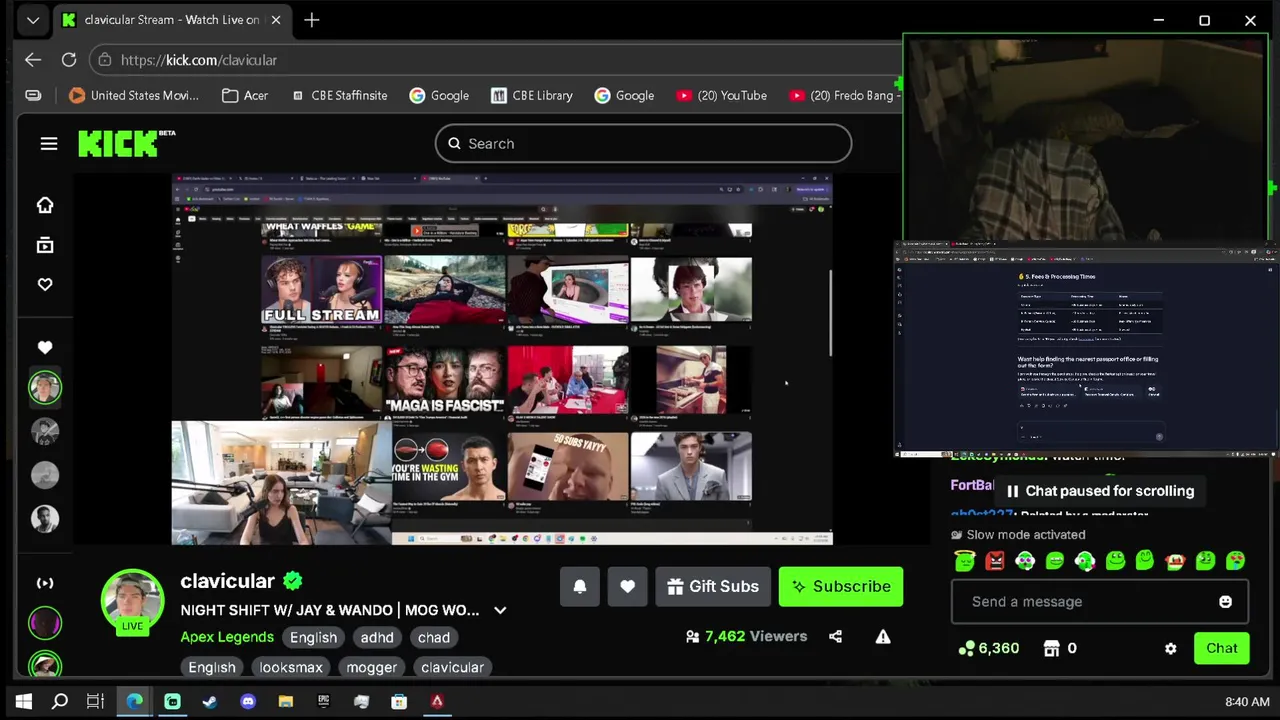
Task: Open the CBE Staffinsite bookmark
Action: 339,95
